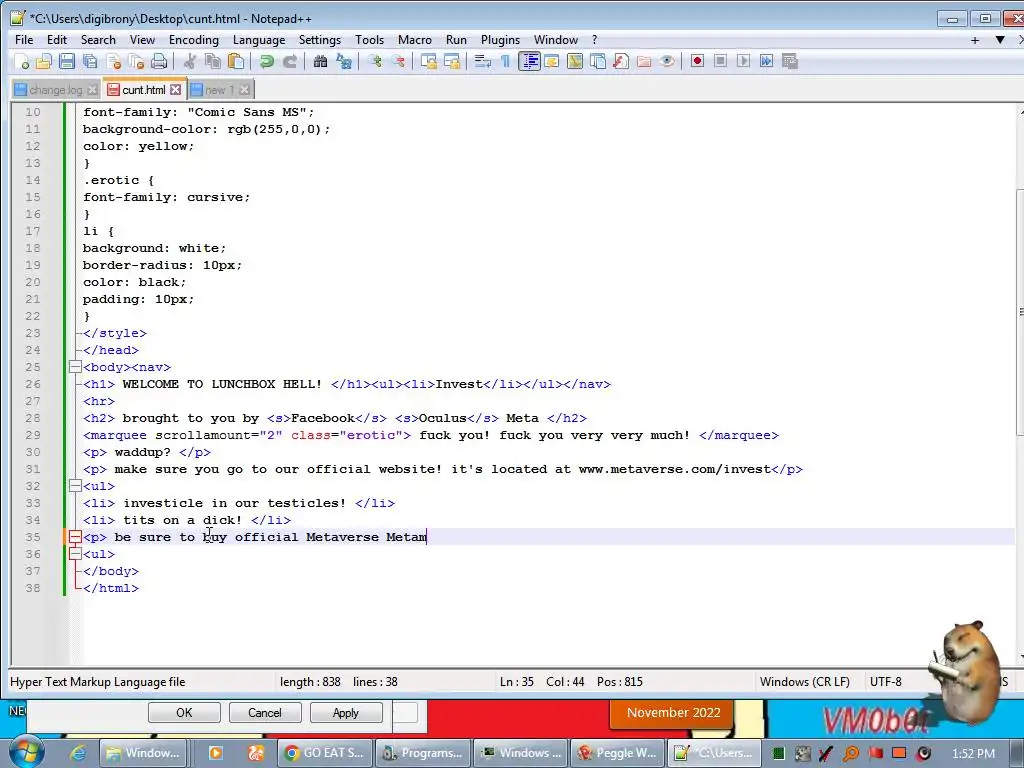
Task: Open the Language menu
Action: pos(259,40)
